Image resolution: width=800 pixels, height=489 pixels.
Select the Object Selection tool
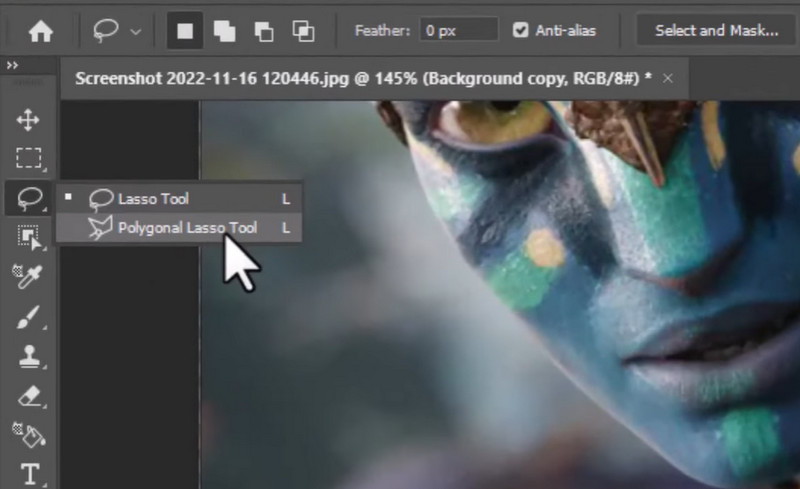tap(28, 237)
